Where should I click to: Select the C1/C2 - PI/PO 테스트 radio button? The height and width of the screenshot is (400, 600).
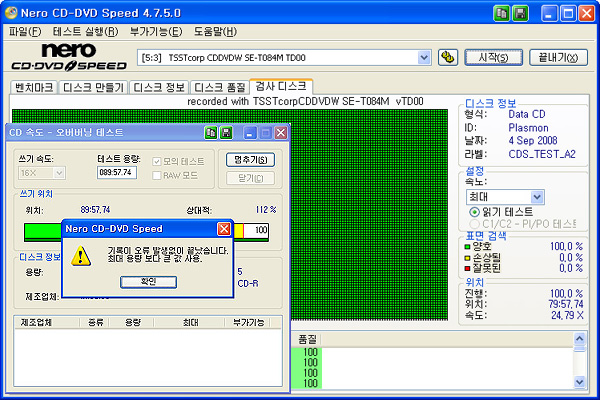[474, 224]
